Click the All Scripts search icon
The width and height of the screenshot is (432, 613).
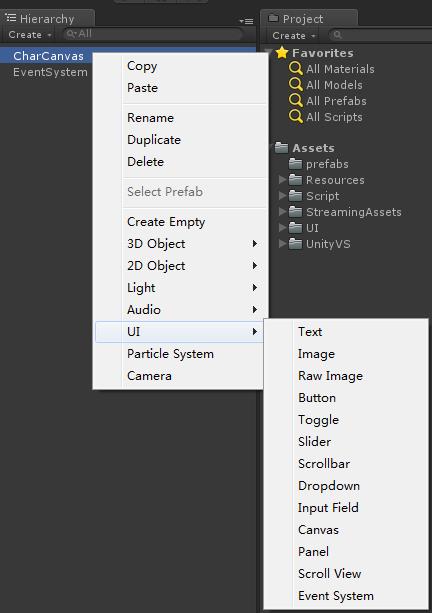point(296,117)
